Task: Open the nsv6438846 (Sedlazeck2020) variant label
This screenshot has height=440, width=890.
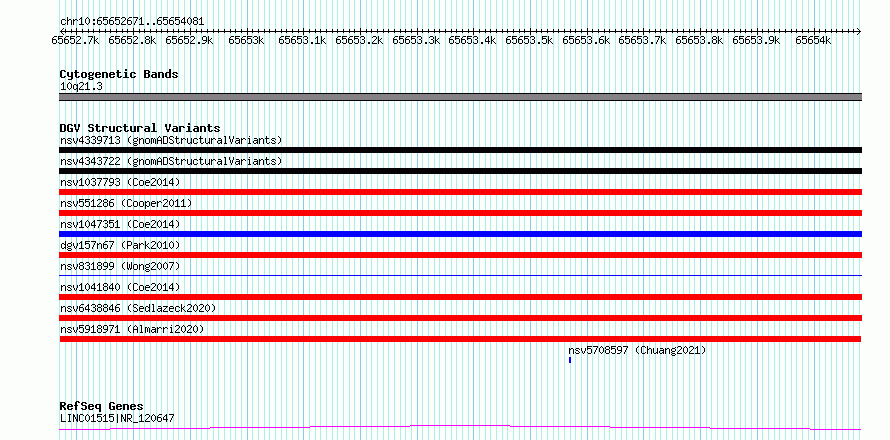Action: pos(138,308)
